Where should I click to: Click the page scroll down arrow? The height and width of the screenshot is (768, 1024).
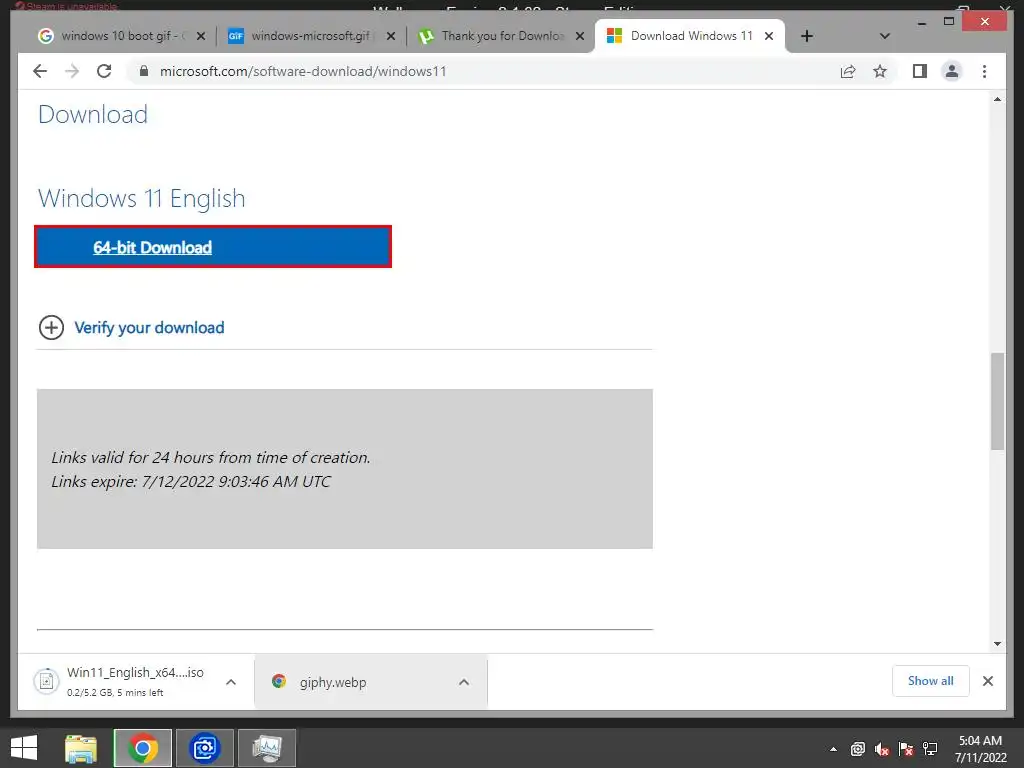(997, 644)
